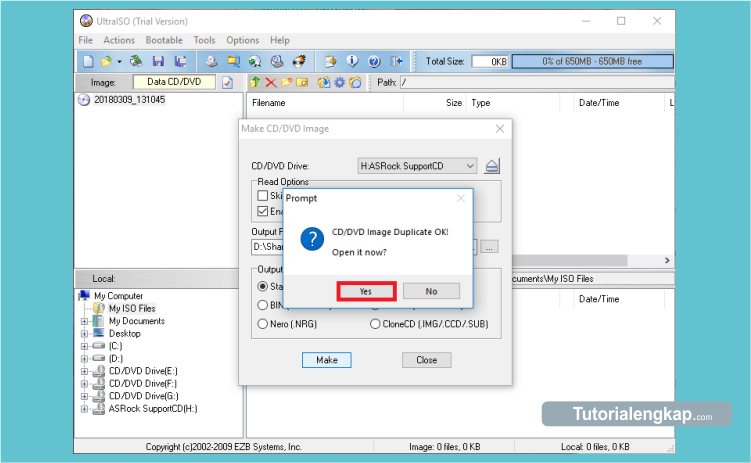Select My ISO Files in local tree
Screen dimensions: 751x463
[x=132, y=309]
